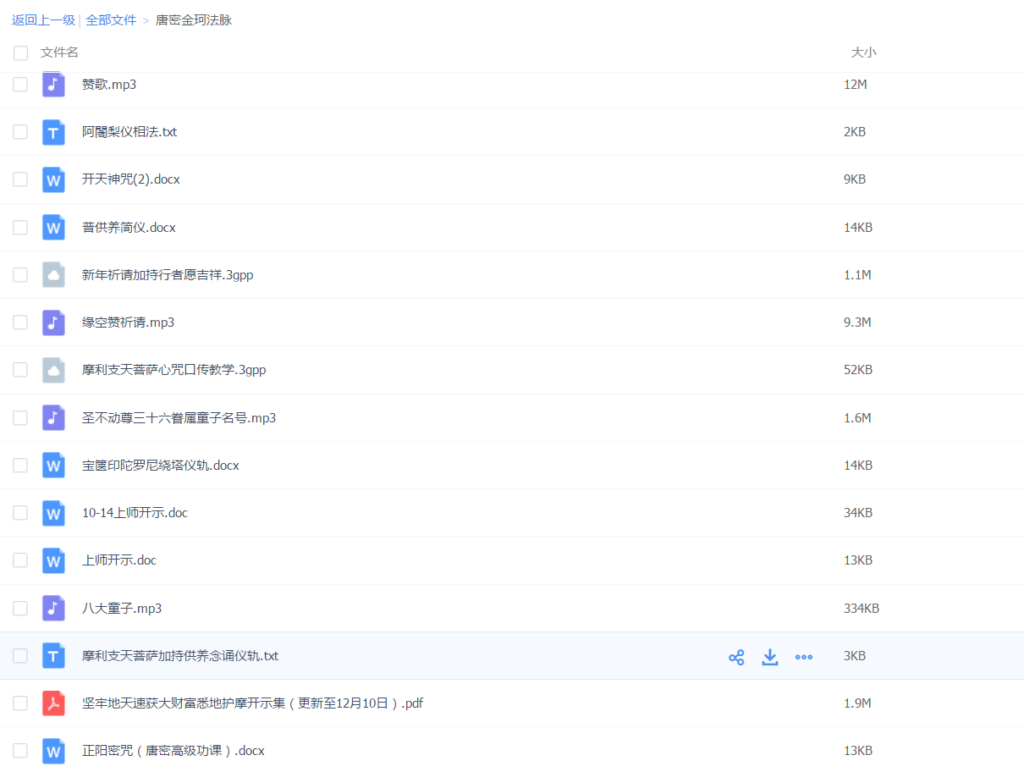Screen dimensions: 1024x772
Task: Sort by clicking the 文件名 column header
Action: pos(59,52)
